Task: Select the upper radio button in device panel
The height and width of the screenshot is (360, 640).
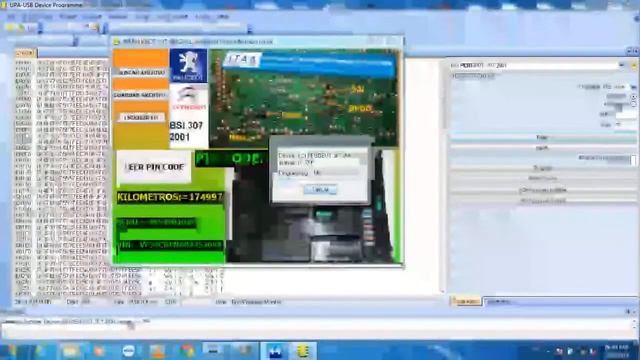Action: 633,97
